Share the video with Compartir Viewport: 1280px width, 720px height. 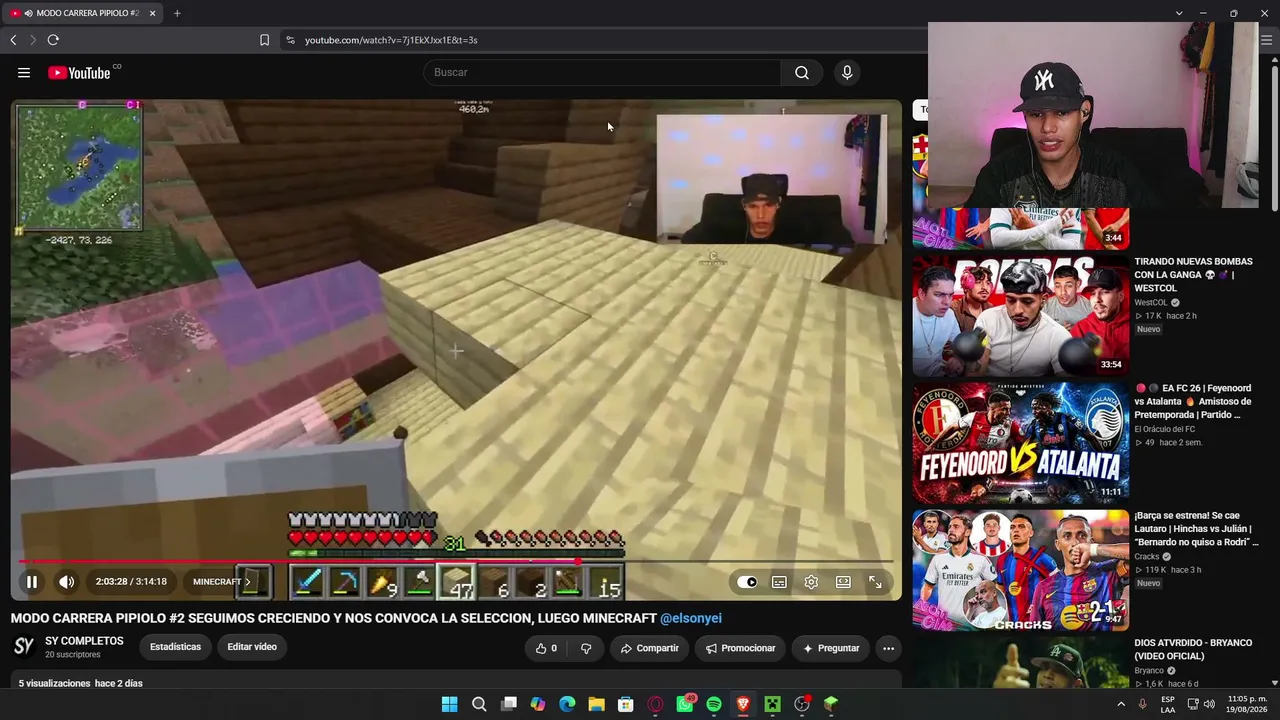point(649,648)
